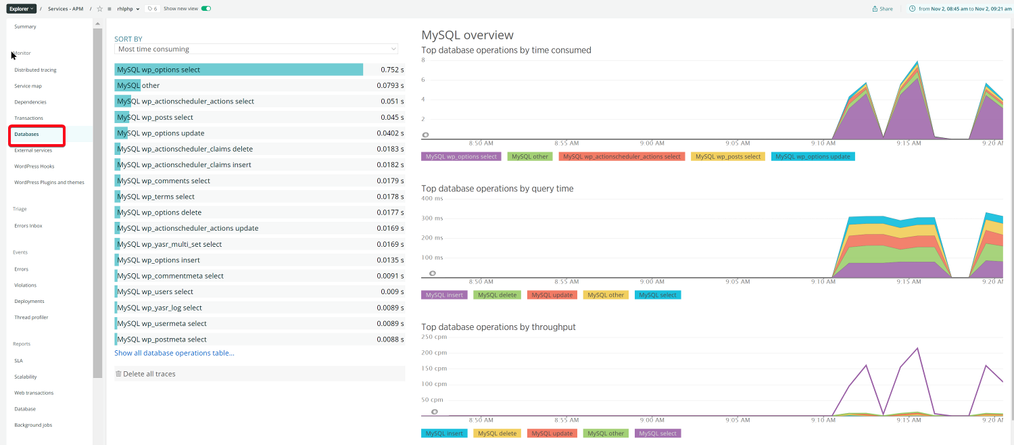Click circle marker on time consumed chart
The width and height of the screenshot is (1014, 445).
pos(426,135)
